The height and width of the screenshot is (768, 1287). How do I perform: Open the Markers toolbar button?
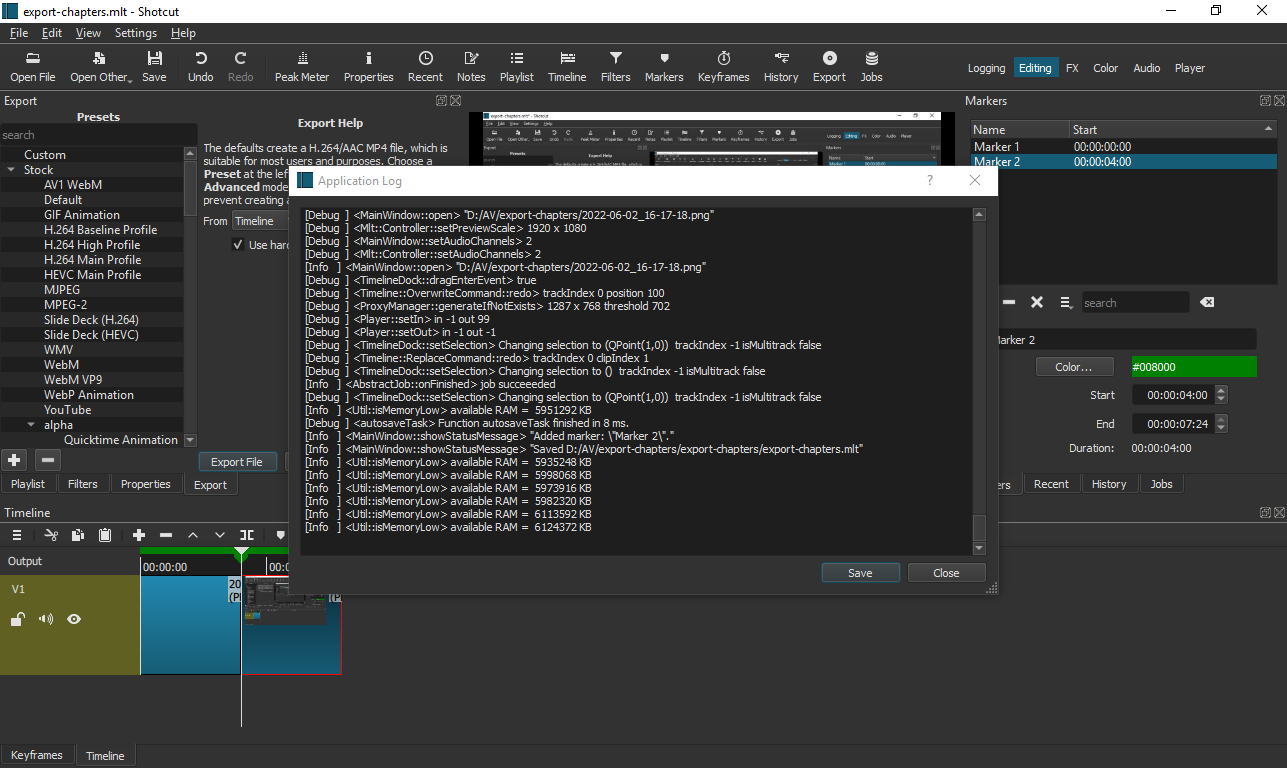point(664,66)
